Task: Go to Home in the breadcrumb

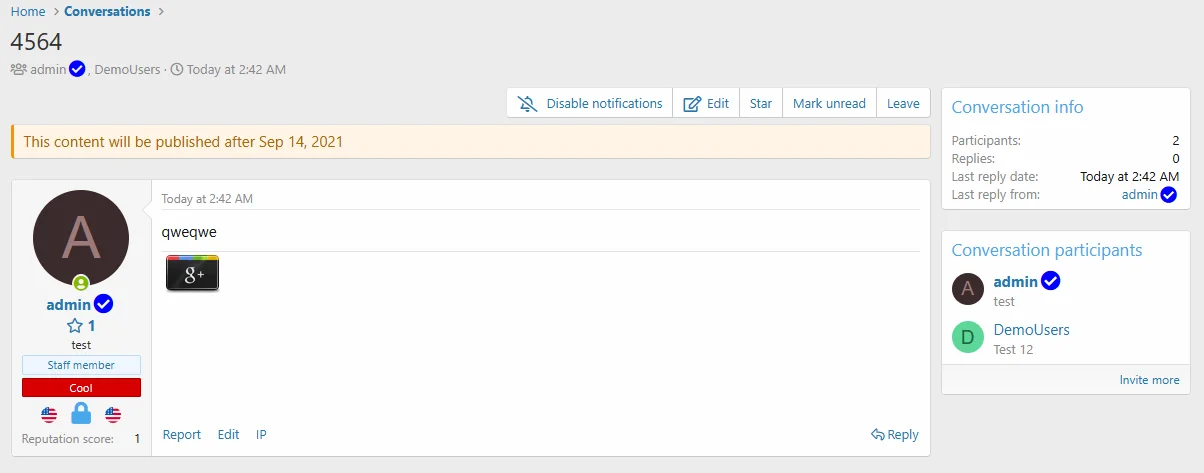Action: (28, 12)
